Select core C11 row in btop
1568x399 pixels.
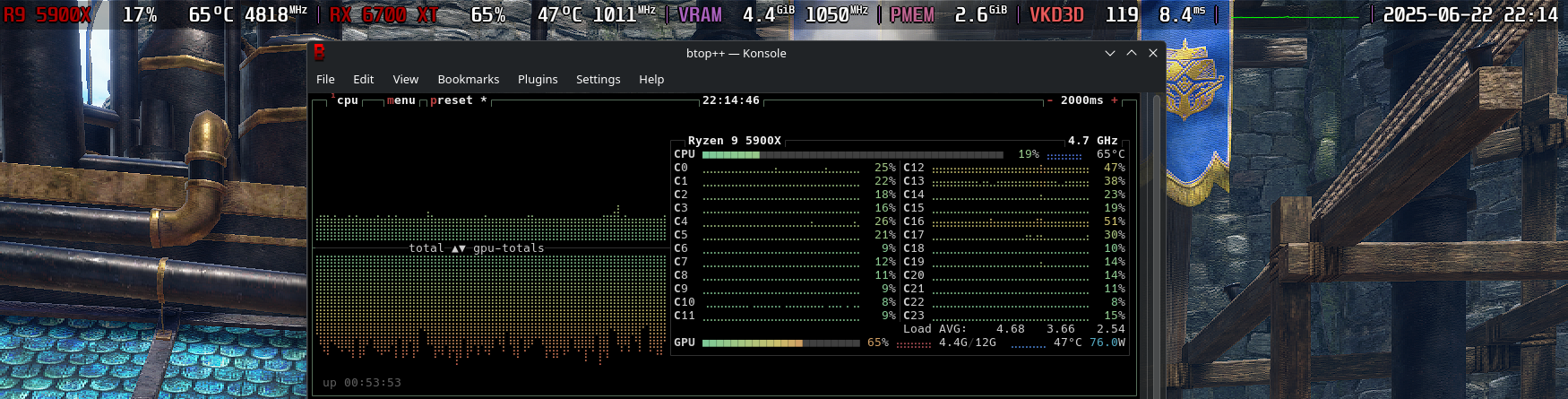pos(785,316)
